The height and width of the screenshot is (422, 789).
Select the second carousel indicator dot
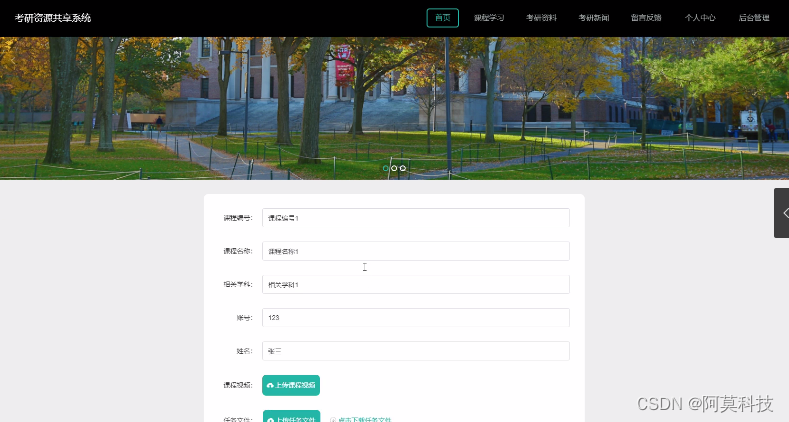coord(394,168)
